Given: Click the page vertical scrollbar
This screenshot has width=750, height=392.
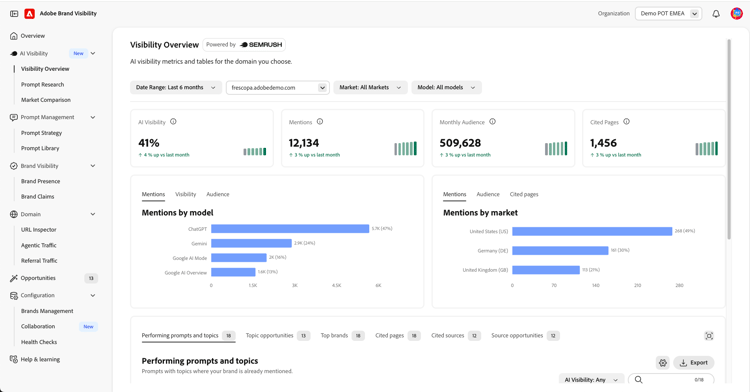Looking at the screenshot, I should click(x=729, y=139).
